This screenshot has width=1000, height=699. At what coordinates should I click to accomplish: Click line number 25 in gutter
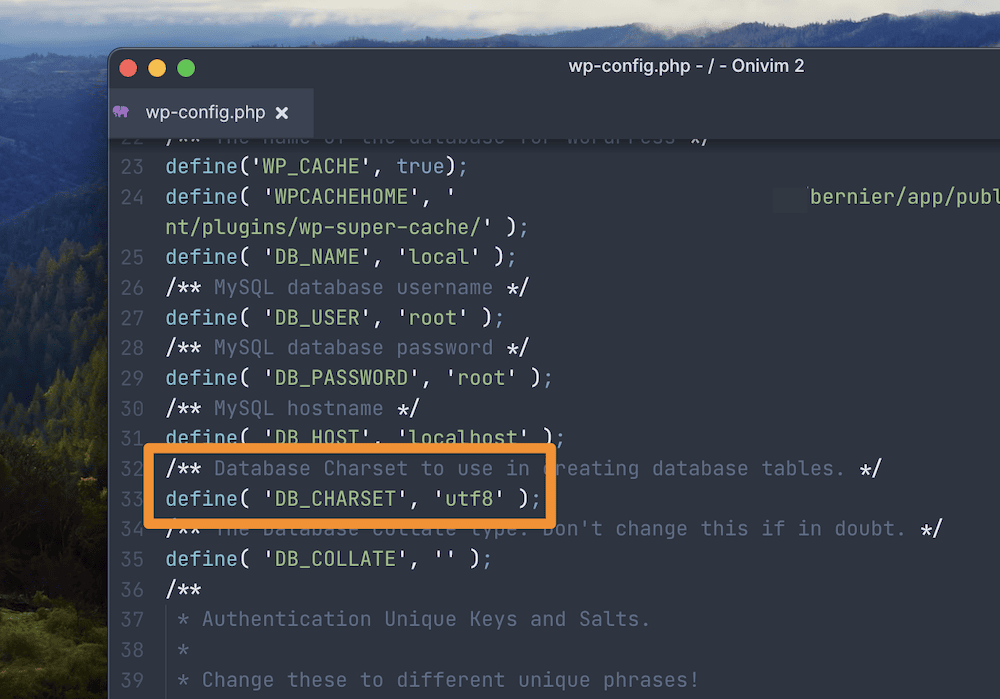(132, 258)
